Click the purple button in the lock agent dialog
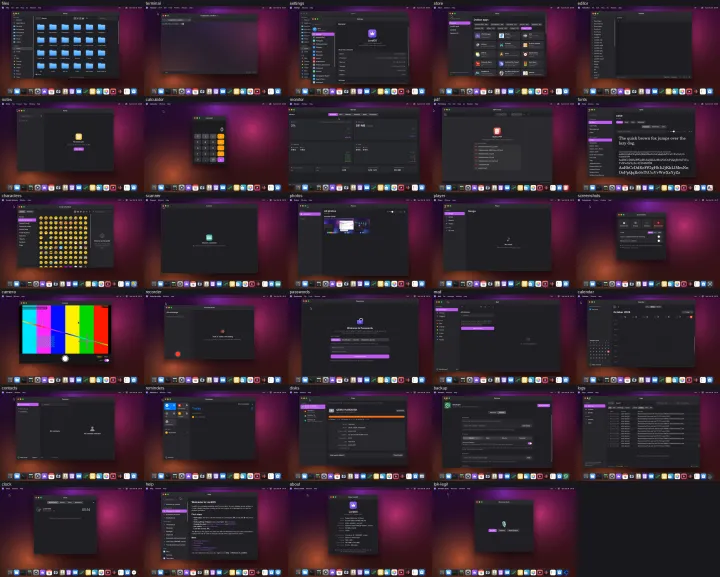The width and height of the screenshot is (720, 577). [492, 530]
